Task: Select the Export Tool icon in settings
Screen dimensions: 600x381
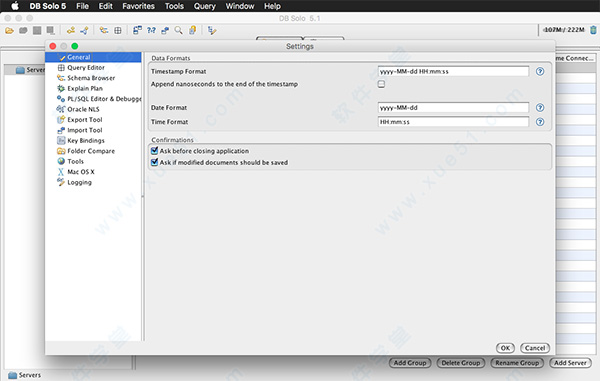Action: pyautogui.click(x=61, y=120)
